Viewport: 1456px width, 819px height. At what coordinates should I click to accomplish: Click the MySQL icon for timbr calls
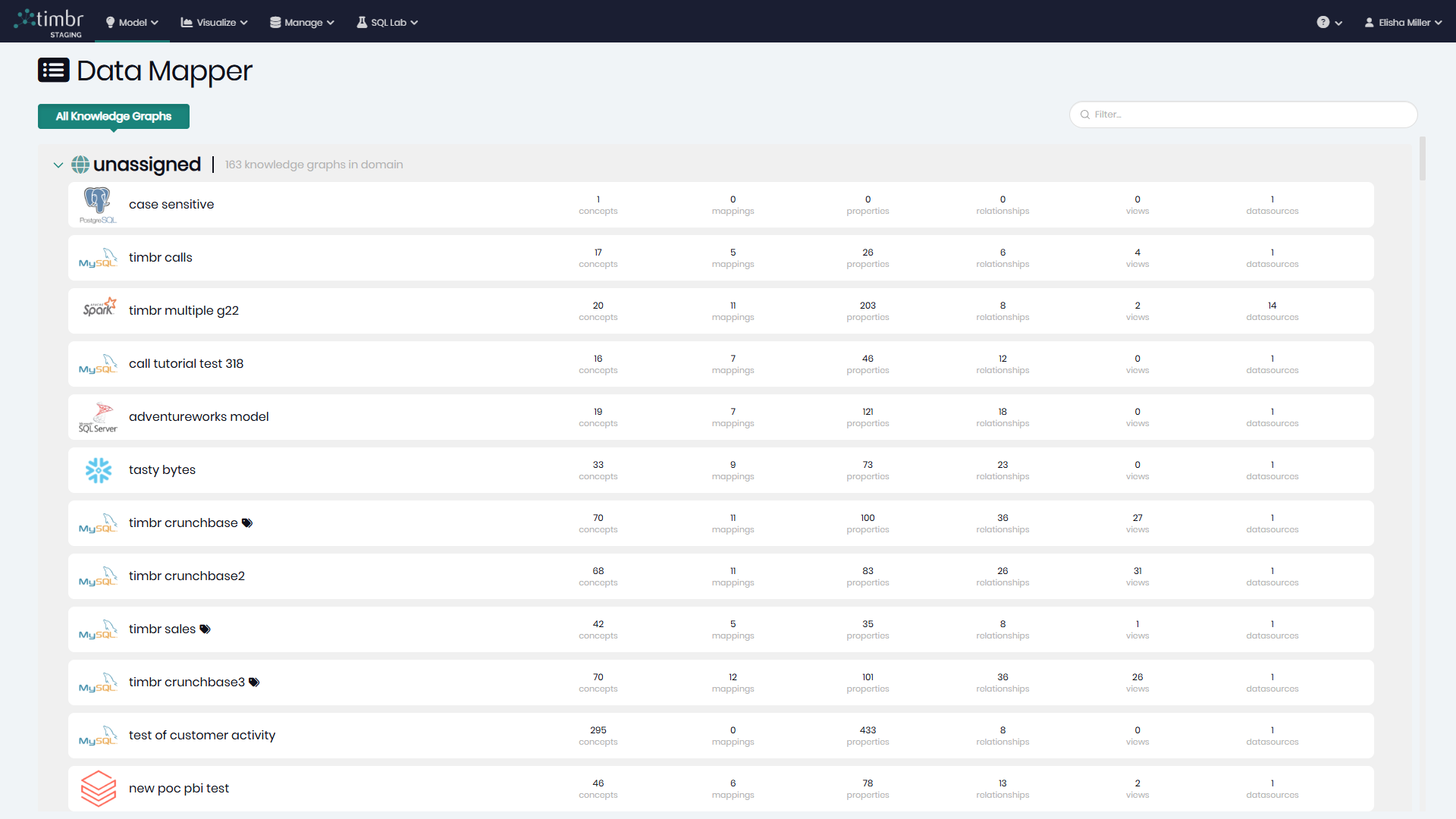(98, 259)
